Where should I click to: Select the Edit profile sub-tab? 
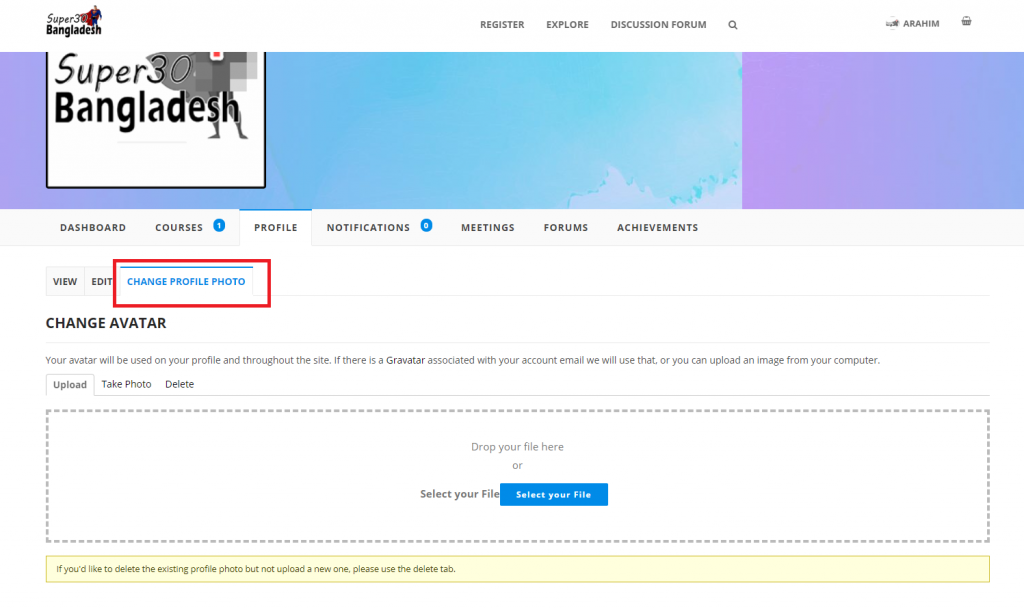point(101,281)
